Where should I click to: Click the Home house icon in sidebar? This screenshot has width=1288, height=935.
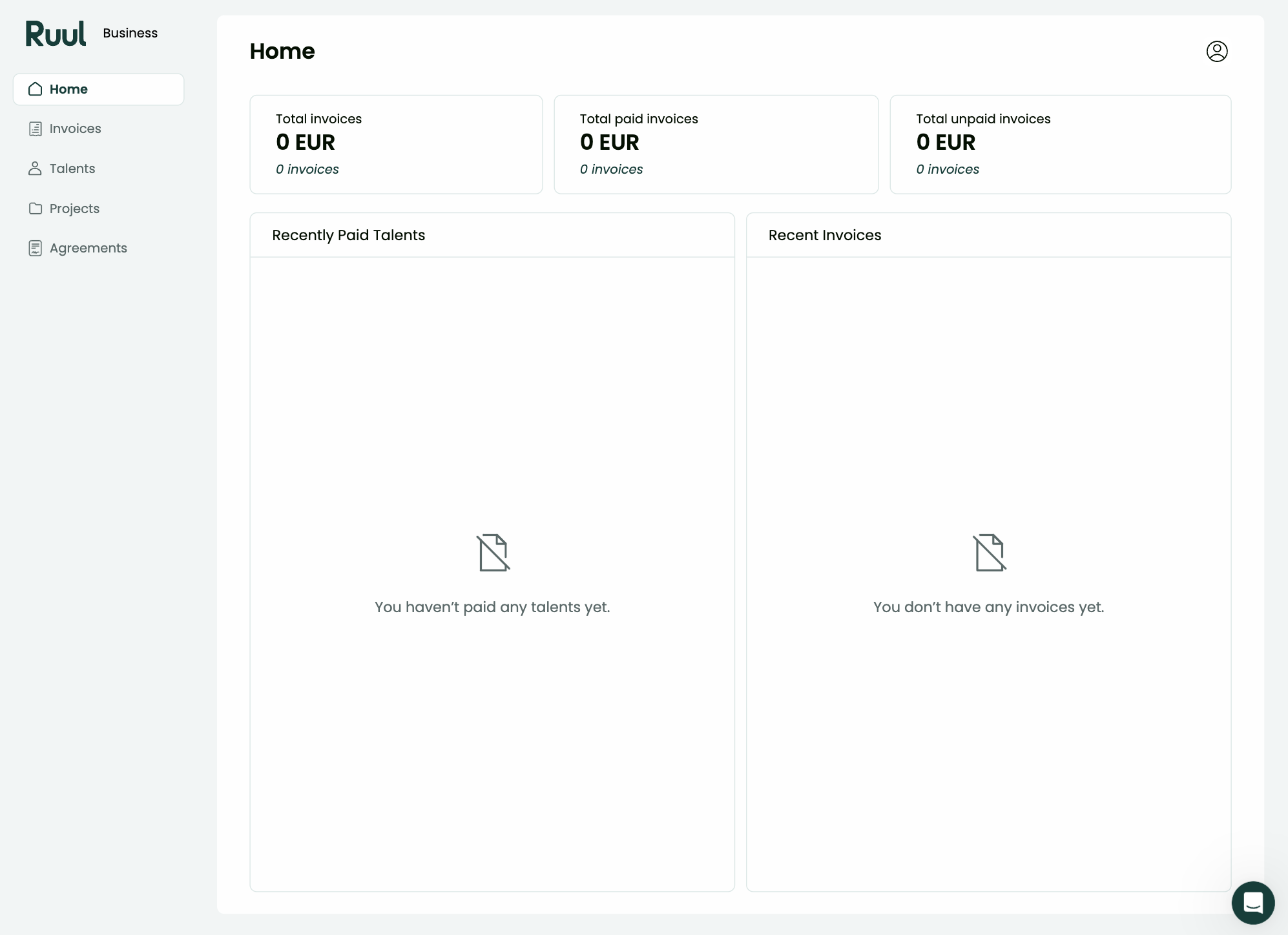point(36,89)
